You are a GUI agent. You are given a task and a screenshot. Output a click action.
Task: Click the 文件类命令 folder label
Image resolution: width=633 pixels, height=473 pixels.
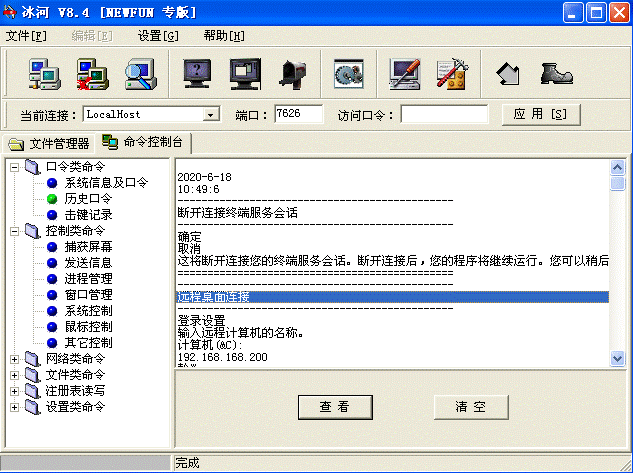click(x=75, y=375)
